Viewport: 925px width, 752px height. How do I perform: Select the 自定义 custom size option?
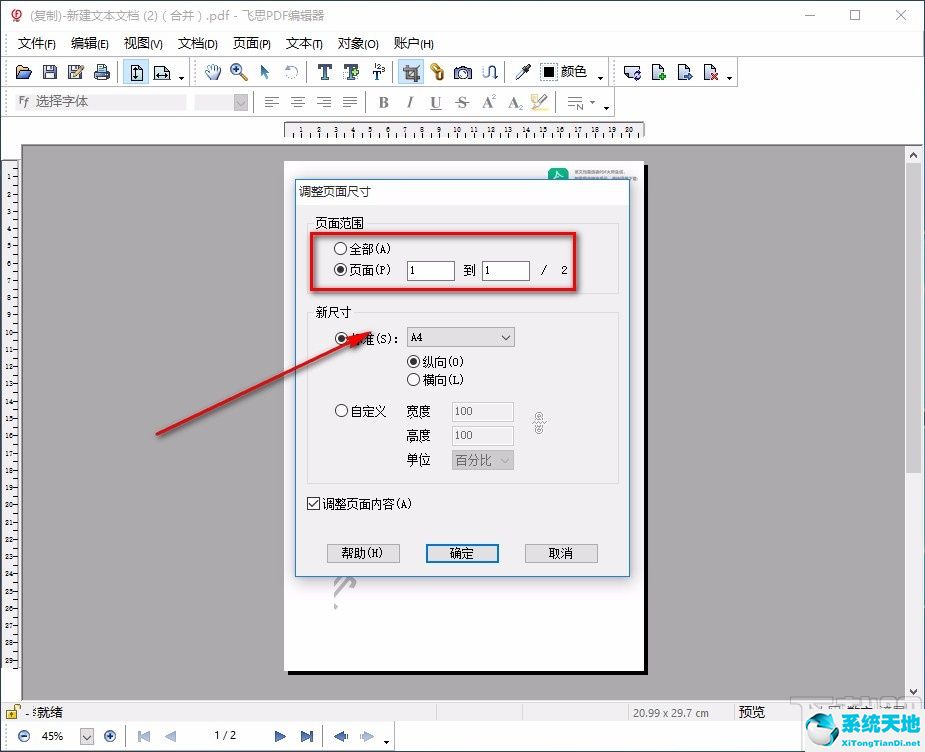pos(341,411)
